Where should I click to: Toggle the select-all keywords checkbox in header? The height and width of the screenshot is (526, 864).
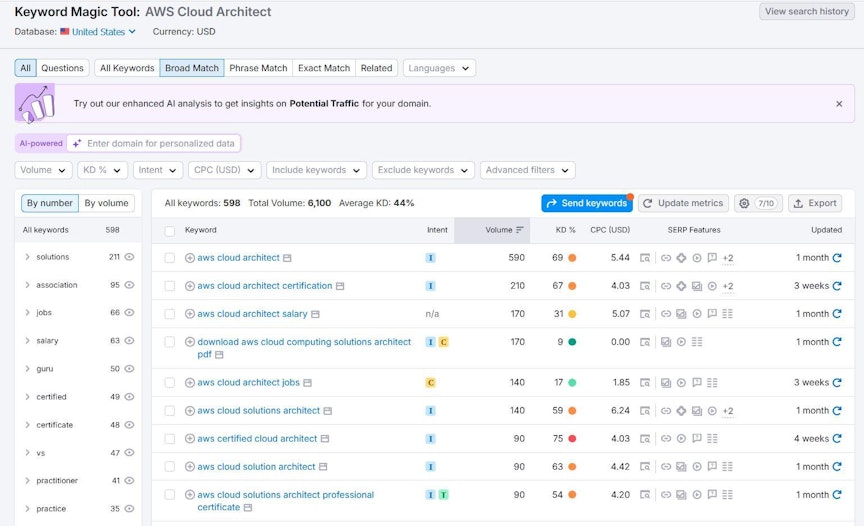click(170, 230)
